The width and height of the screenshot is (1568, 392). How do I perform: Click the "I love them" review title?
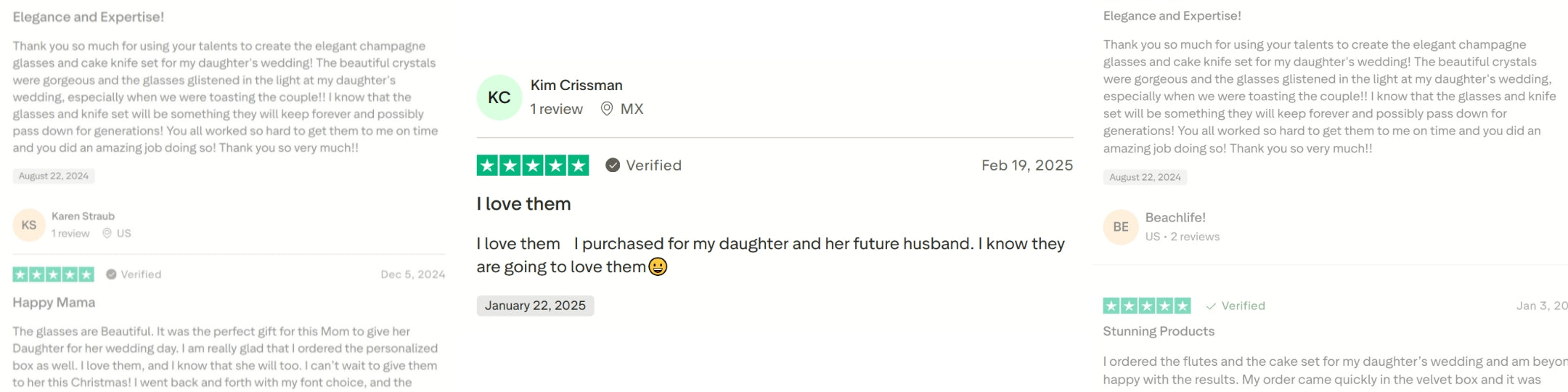click(523, 204)
